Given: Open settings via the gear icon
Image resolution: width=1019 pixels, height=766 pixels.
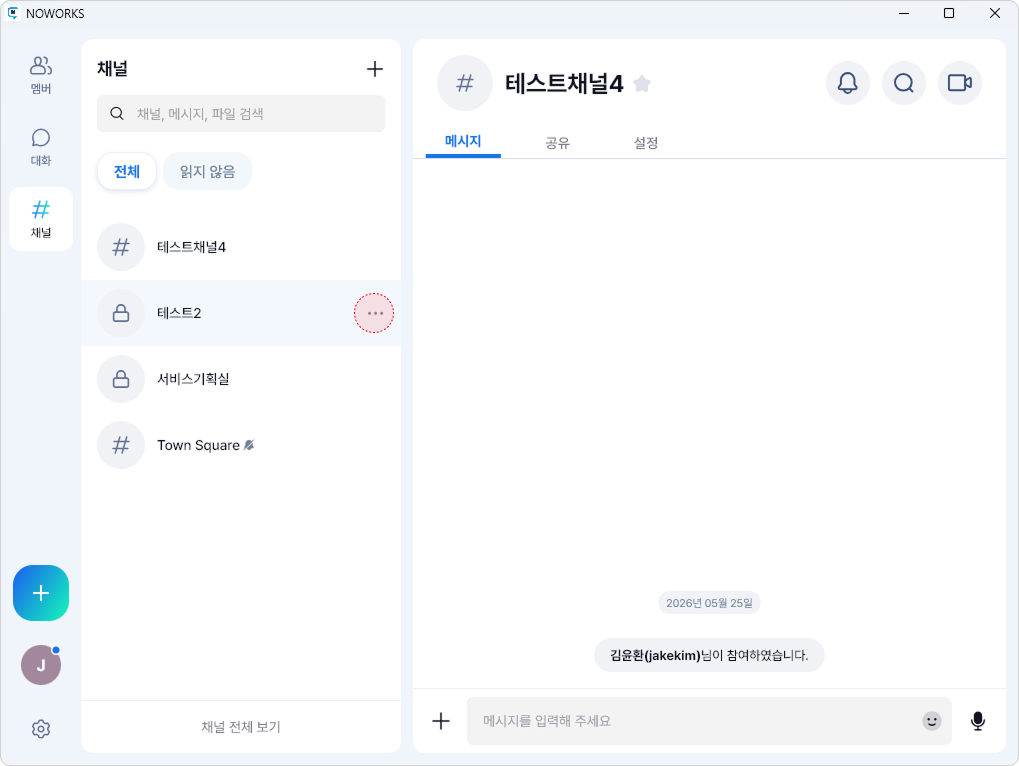Looking at the screenshot, I should [41, 729].
